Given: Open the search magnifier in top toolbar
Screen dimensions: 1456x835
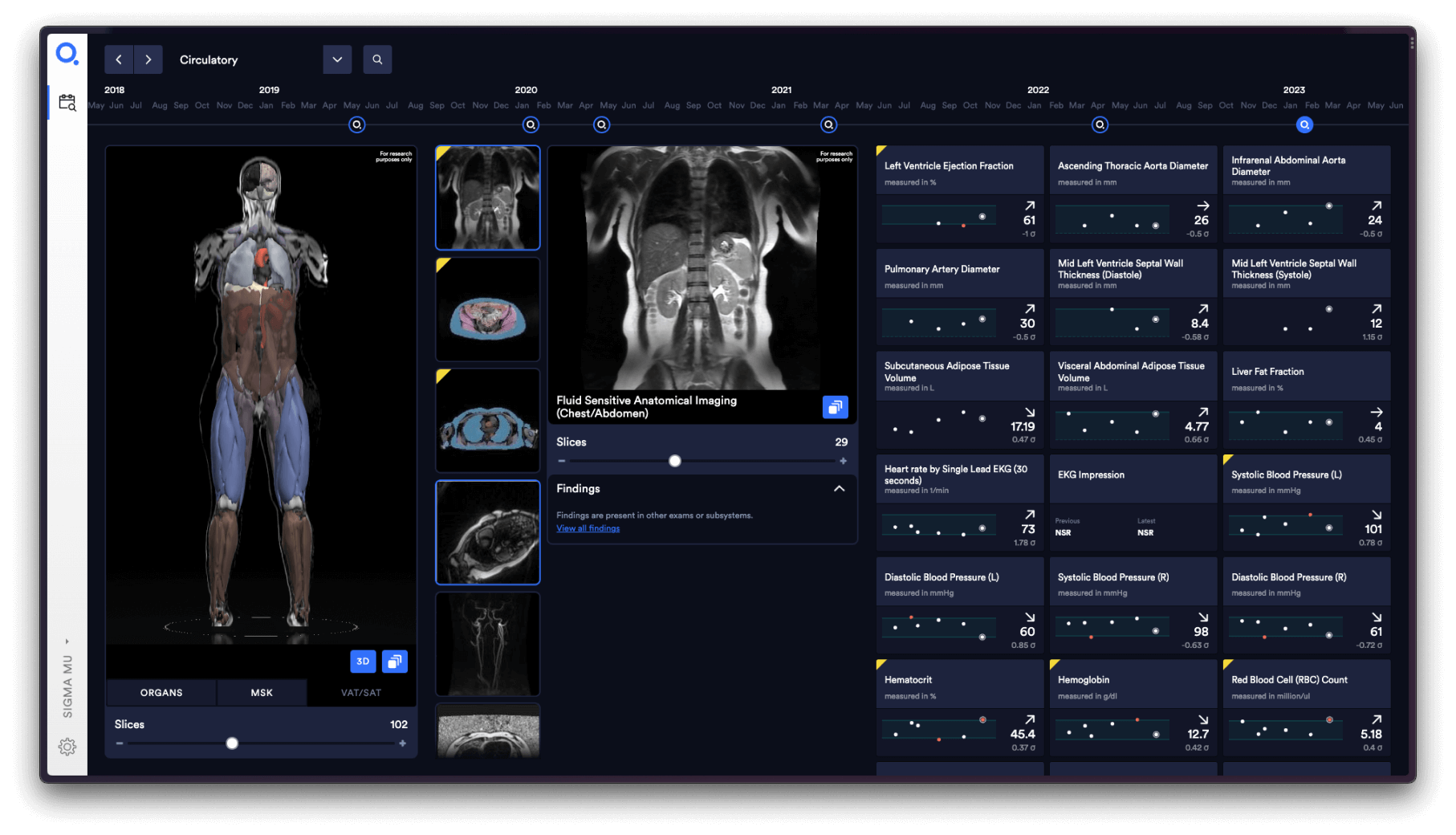Looking at the screenshot, I should click(377, 59).
